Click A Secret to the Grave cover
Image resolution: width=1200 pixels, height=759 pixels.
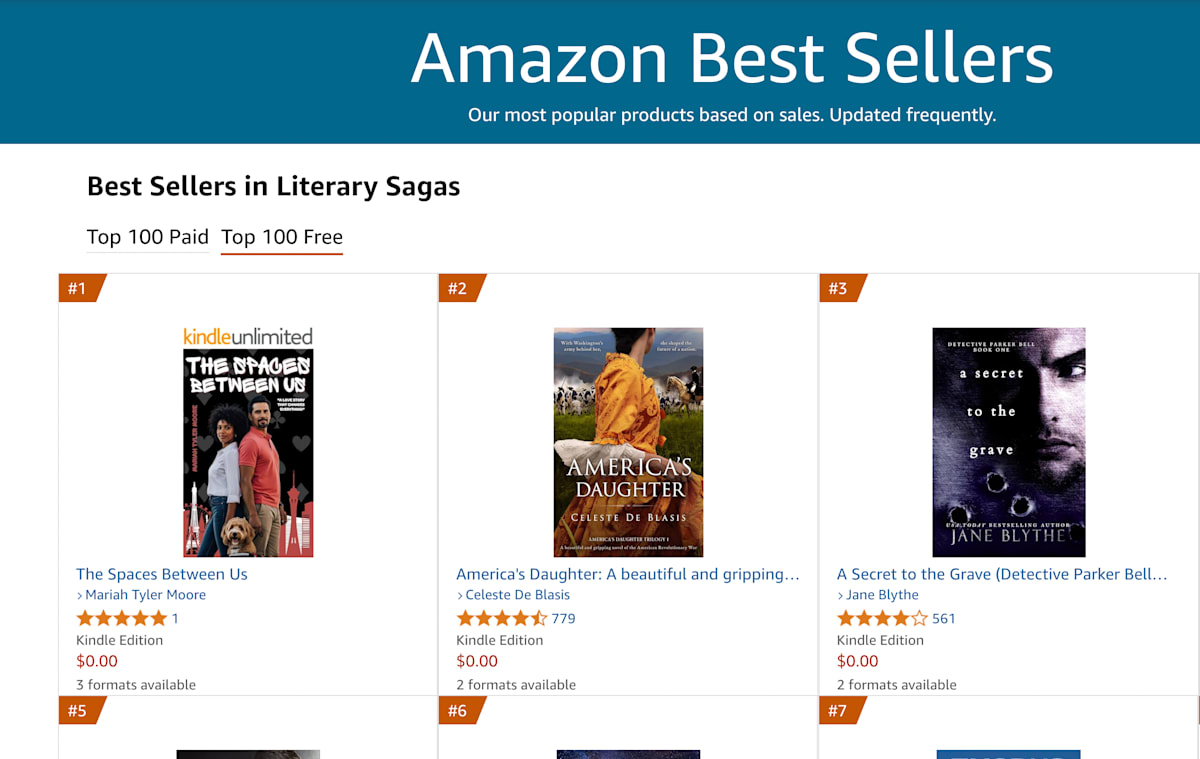(1008, 442)
